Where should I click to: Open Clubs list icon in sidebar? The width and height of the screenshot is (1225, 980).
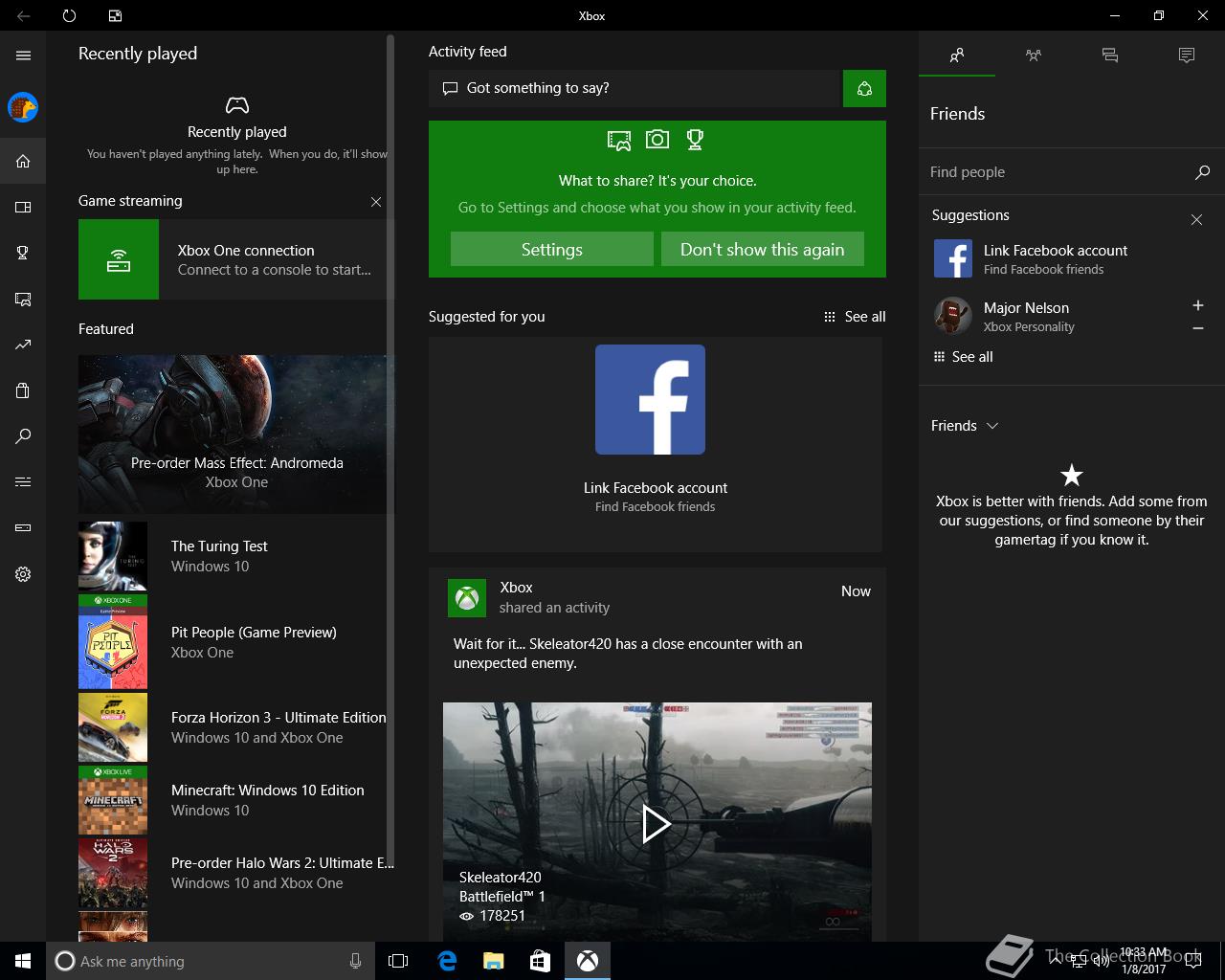tap(23, 481)
